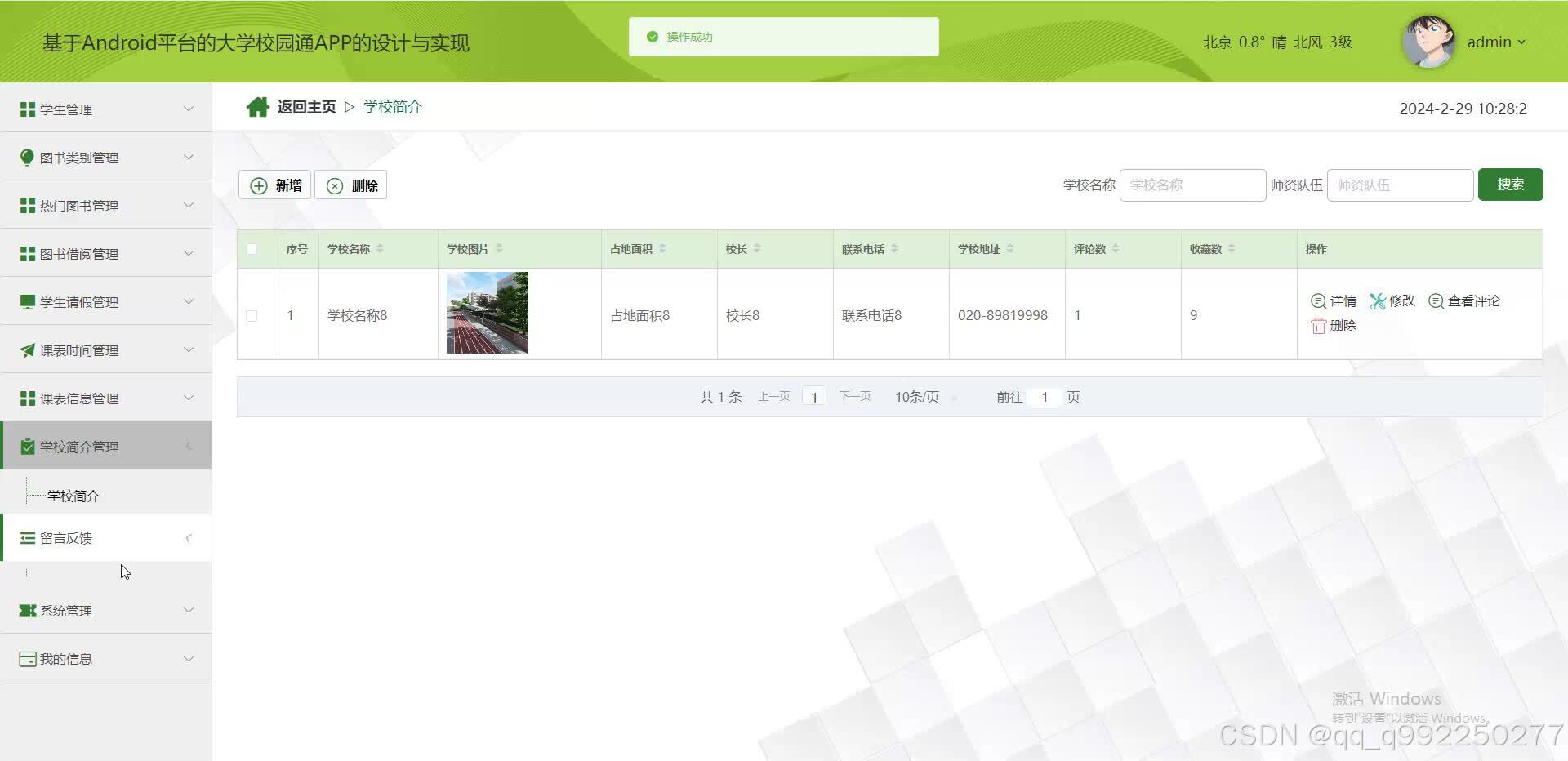Click the 新增 add button

pyautogui.click(x=274, y=185)
